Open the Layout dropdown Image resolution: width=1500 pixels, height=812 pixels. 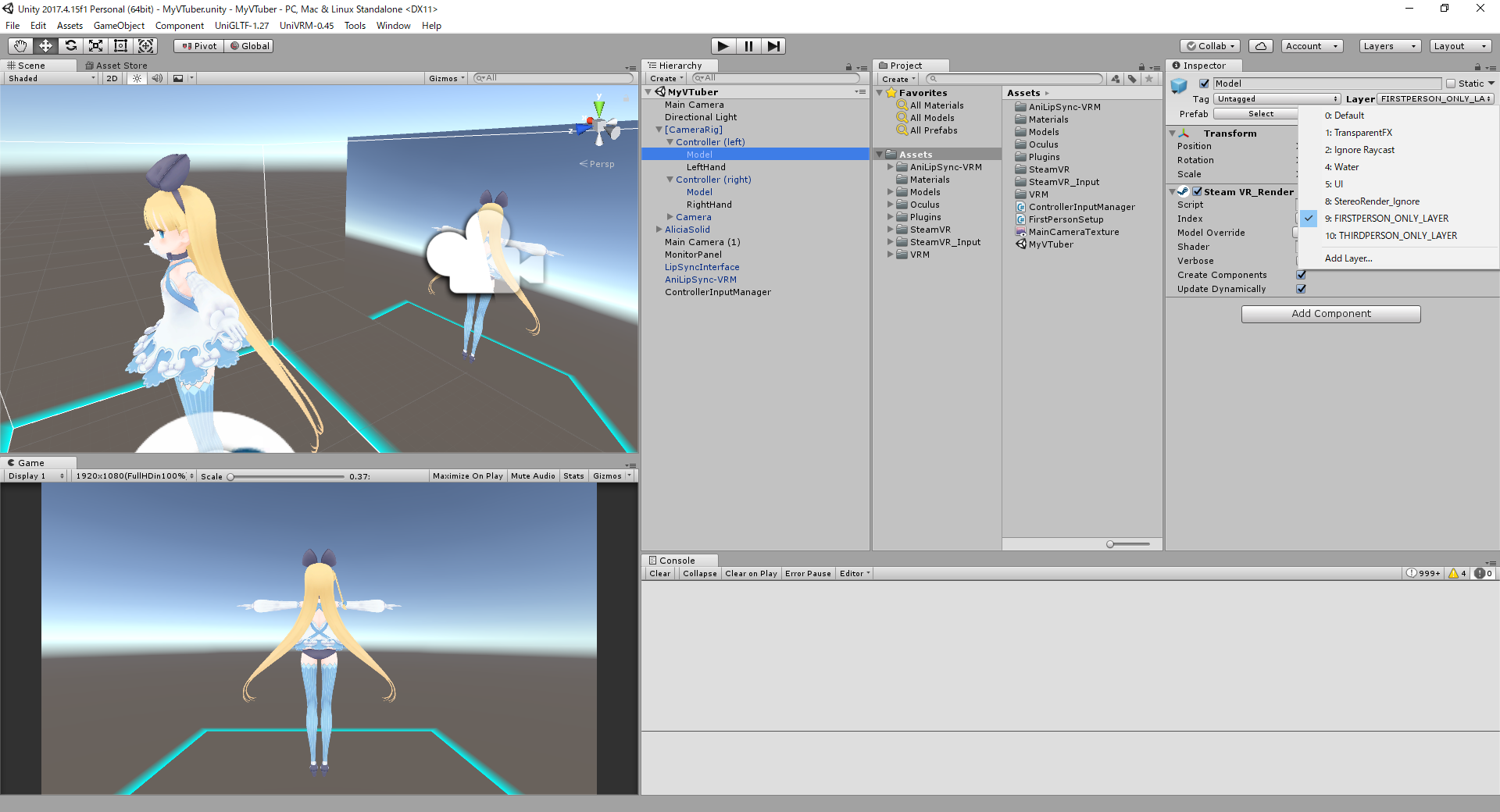click(1460, 46)
